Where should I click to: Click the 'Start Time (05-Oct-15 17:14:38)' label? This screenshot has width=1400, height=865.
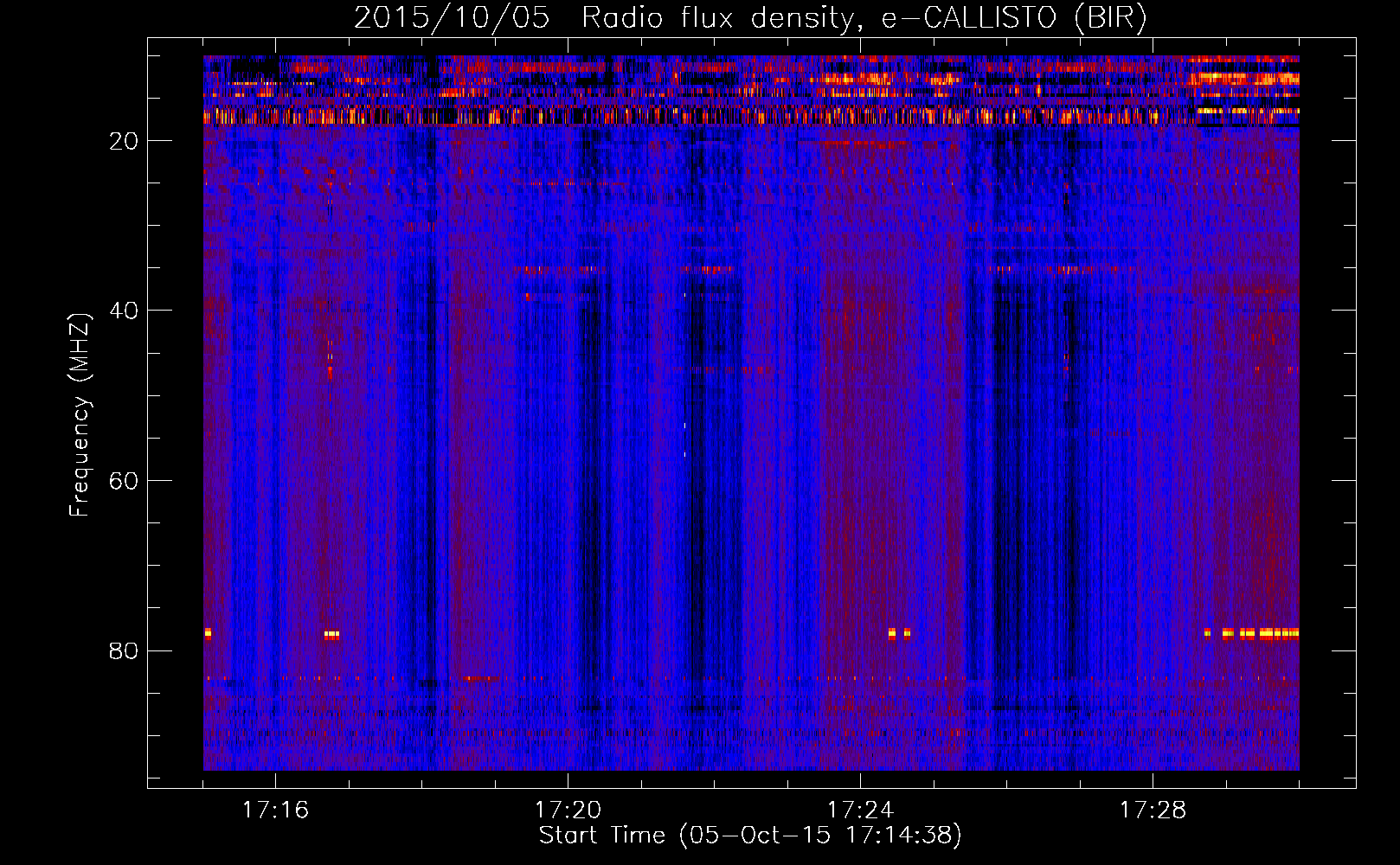click(x=750, y=836)
